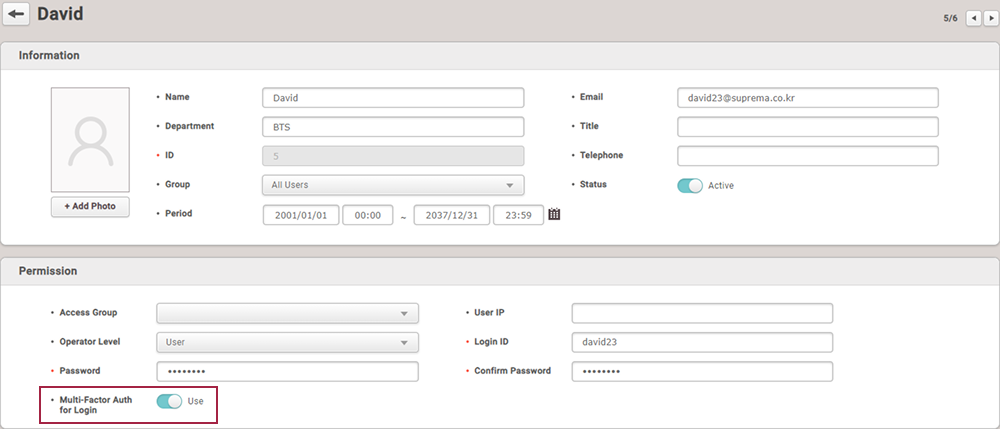Select the user photo placeholder
The width and height of the screenshot is (1000, 429).
point(91,140)
